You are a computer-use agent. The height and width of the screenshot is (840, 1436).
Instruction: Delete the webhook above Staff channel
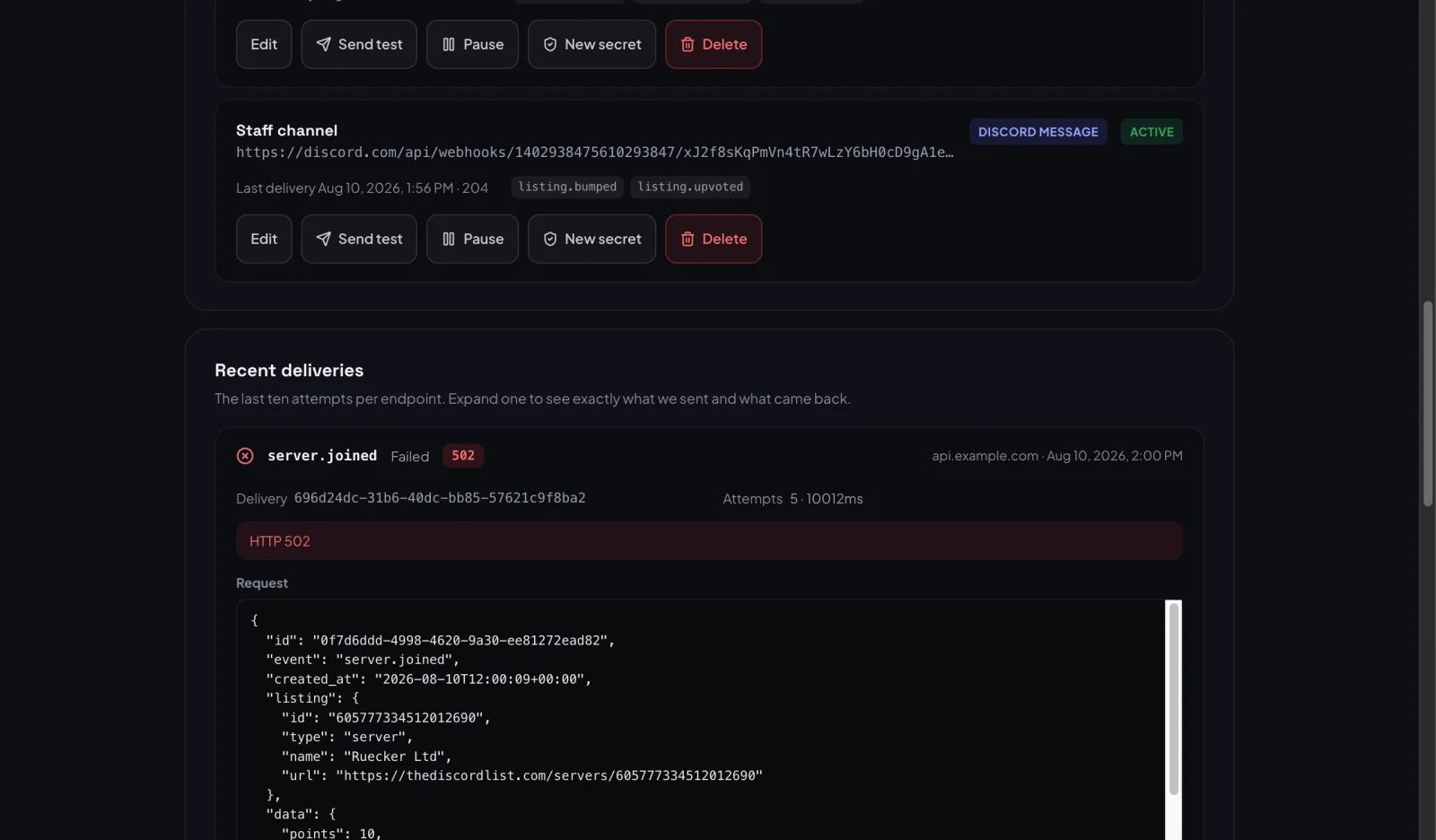coord(714,44)
